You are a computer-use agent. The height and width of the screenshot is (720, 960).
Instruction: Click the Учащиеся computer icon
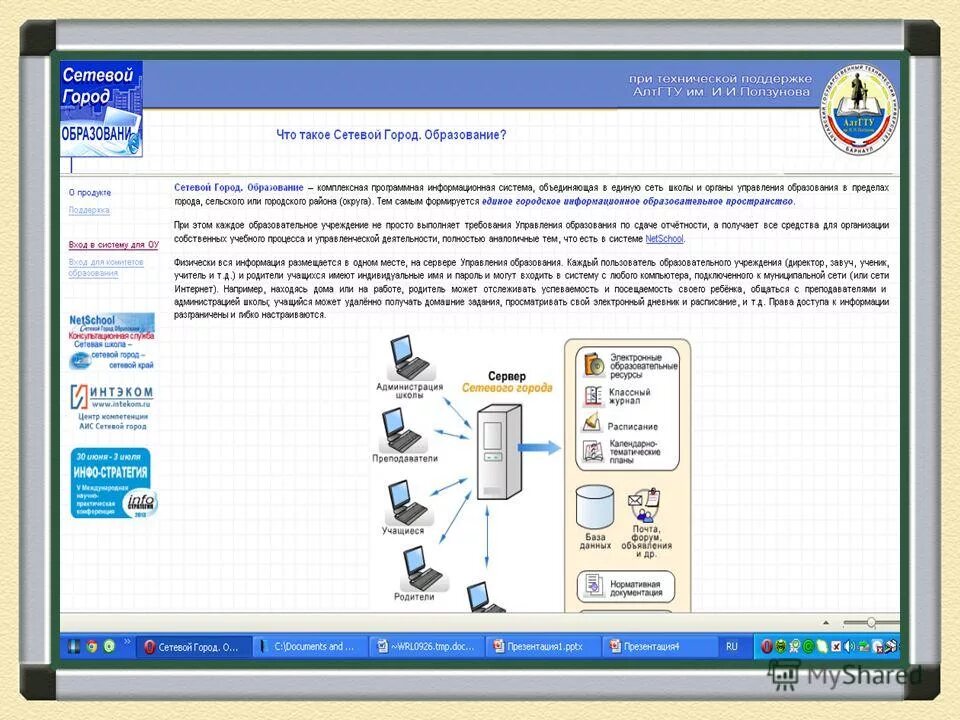pos(407,502)
